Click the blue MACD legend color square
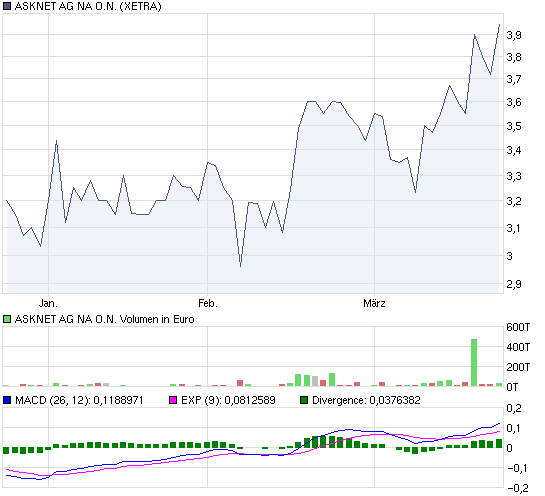The height and width of the screenshot is (496, 545). coord(7,400)
